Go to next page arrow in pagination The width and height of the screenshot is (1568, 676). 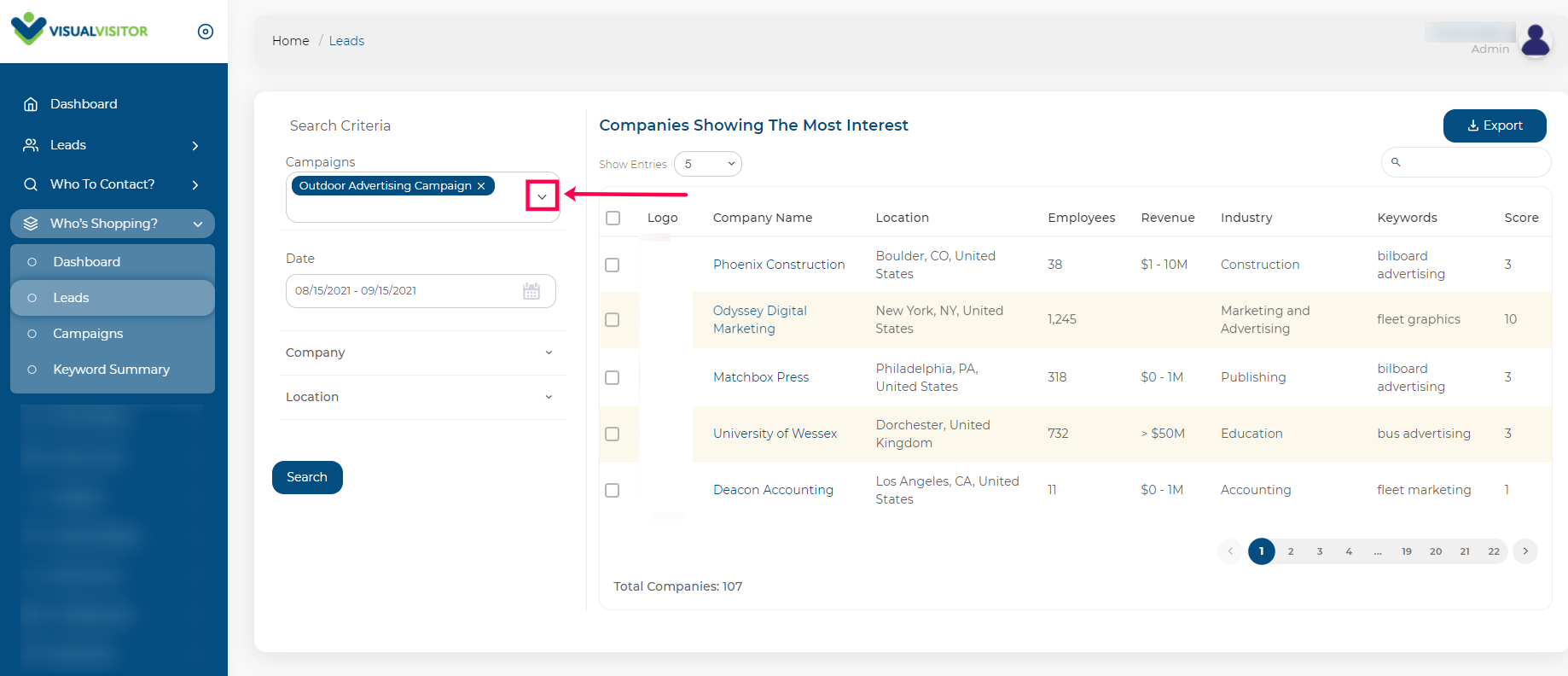point(1525,551)
